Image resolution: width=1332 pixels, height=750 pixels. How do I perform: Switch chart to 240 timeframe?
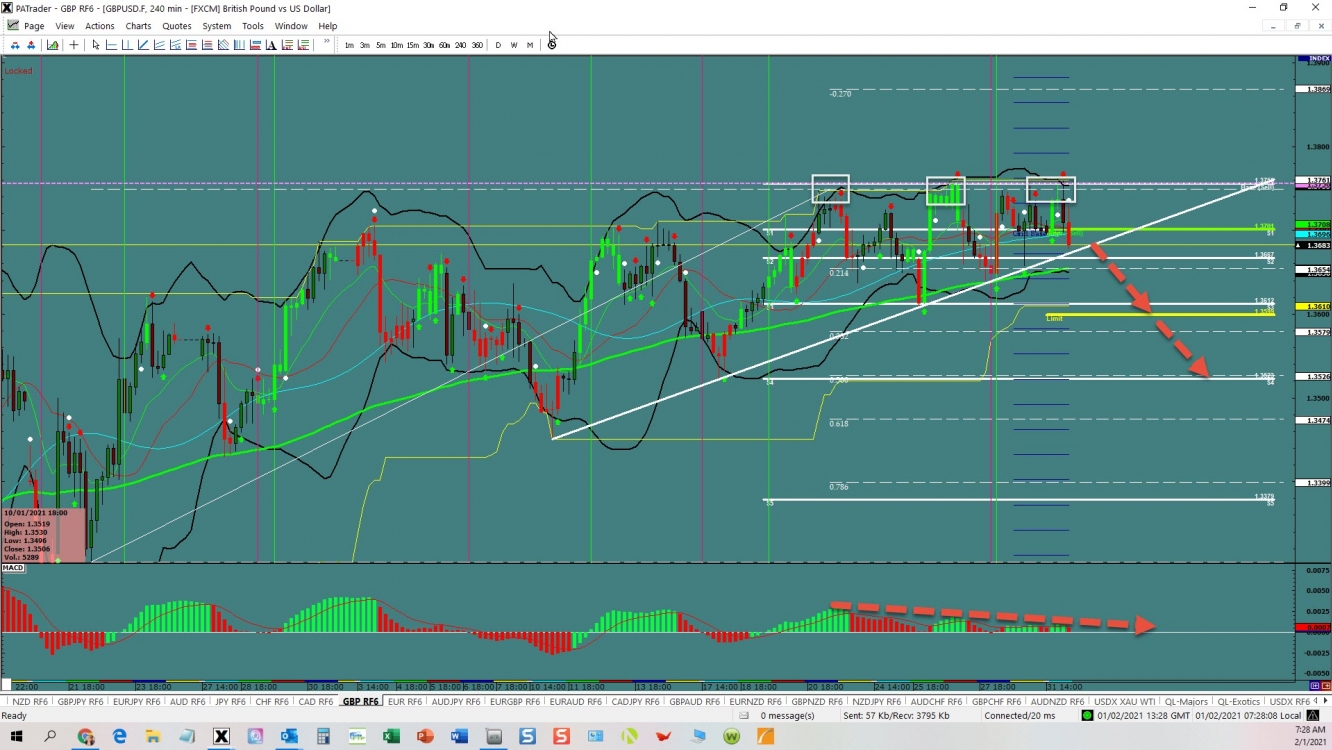[461, 45]
